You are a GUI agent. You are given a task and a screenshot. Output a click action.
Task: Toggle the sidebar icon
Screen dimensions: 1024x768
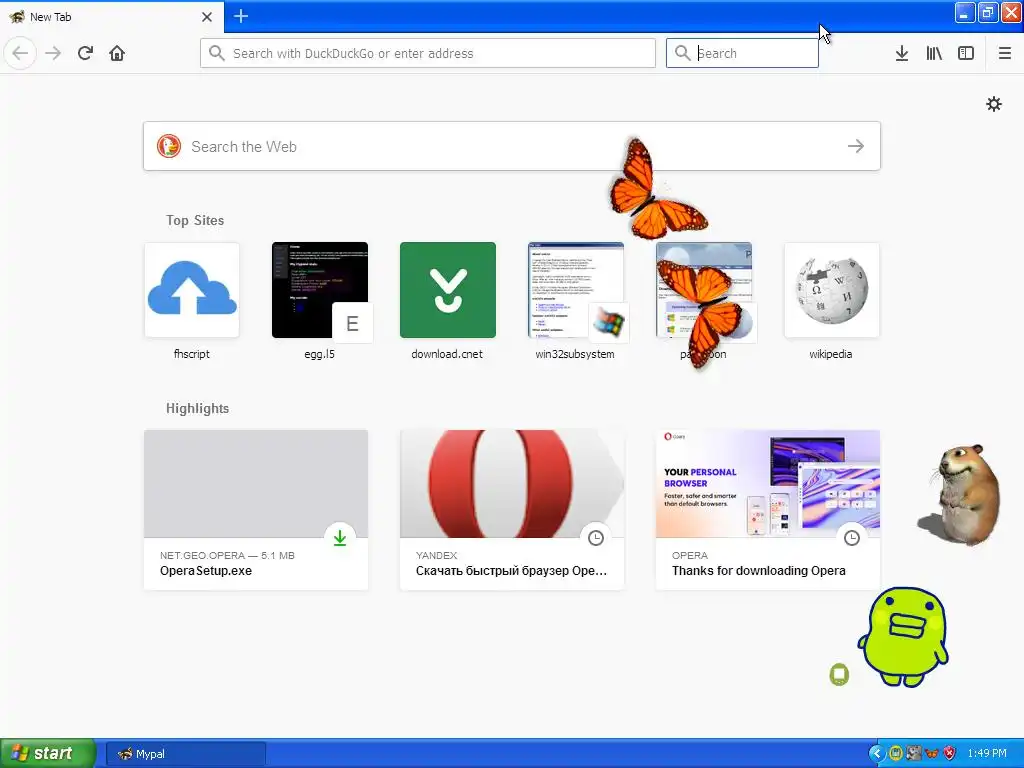pos(966,53)
